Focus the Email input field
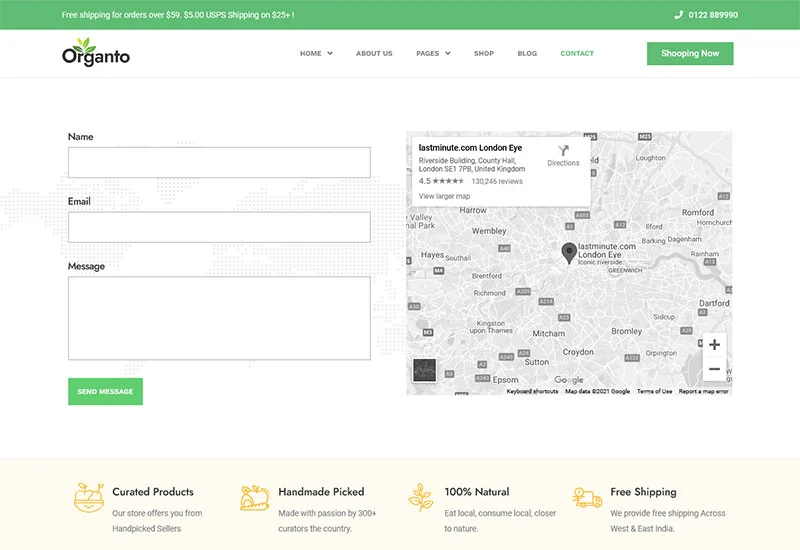The image size is (800, 550). coord(219,227)
